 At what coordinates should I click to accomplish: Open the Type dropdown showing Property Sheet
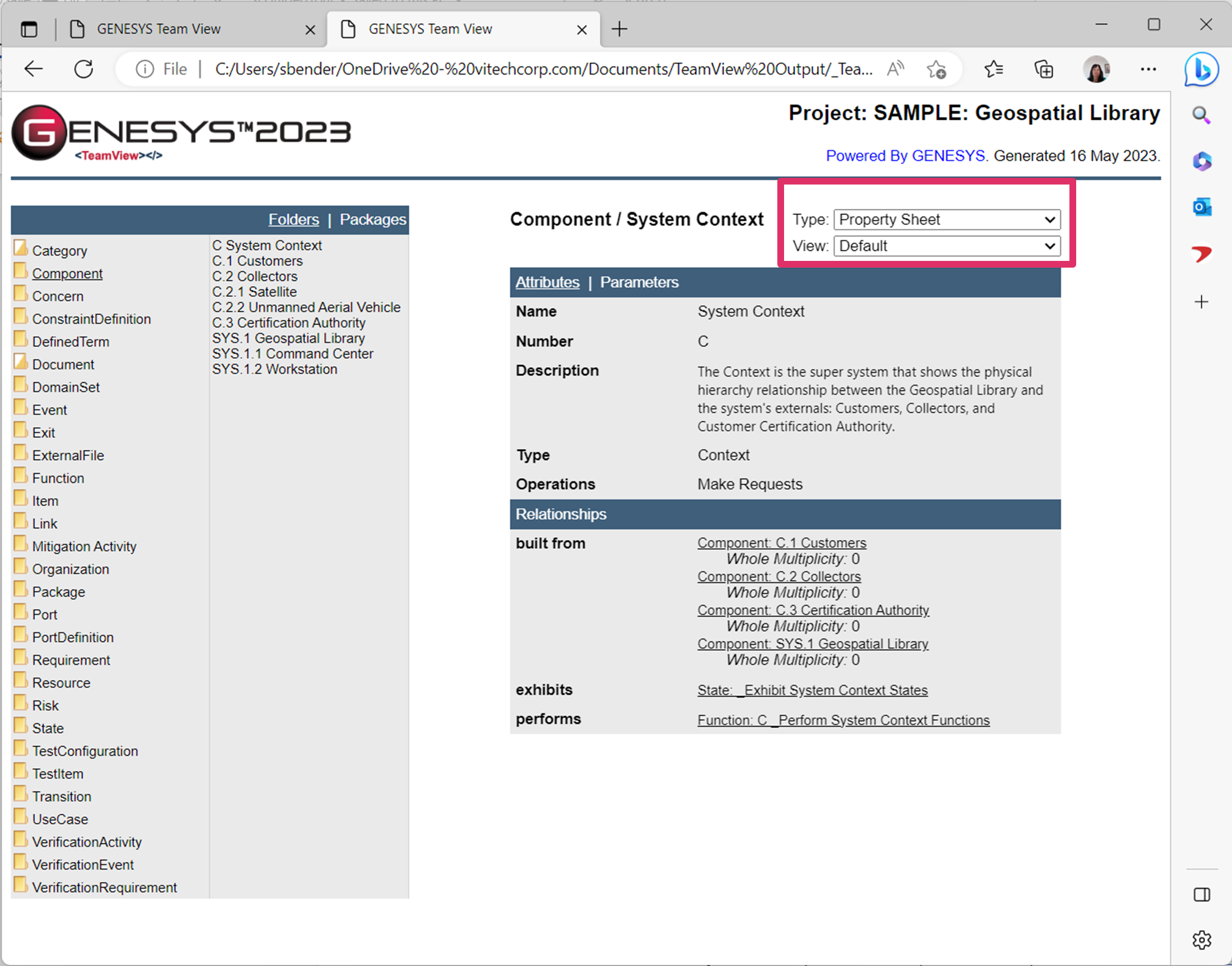[x=947, y=219]
